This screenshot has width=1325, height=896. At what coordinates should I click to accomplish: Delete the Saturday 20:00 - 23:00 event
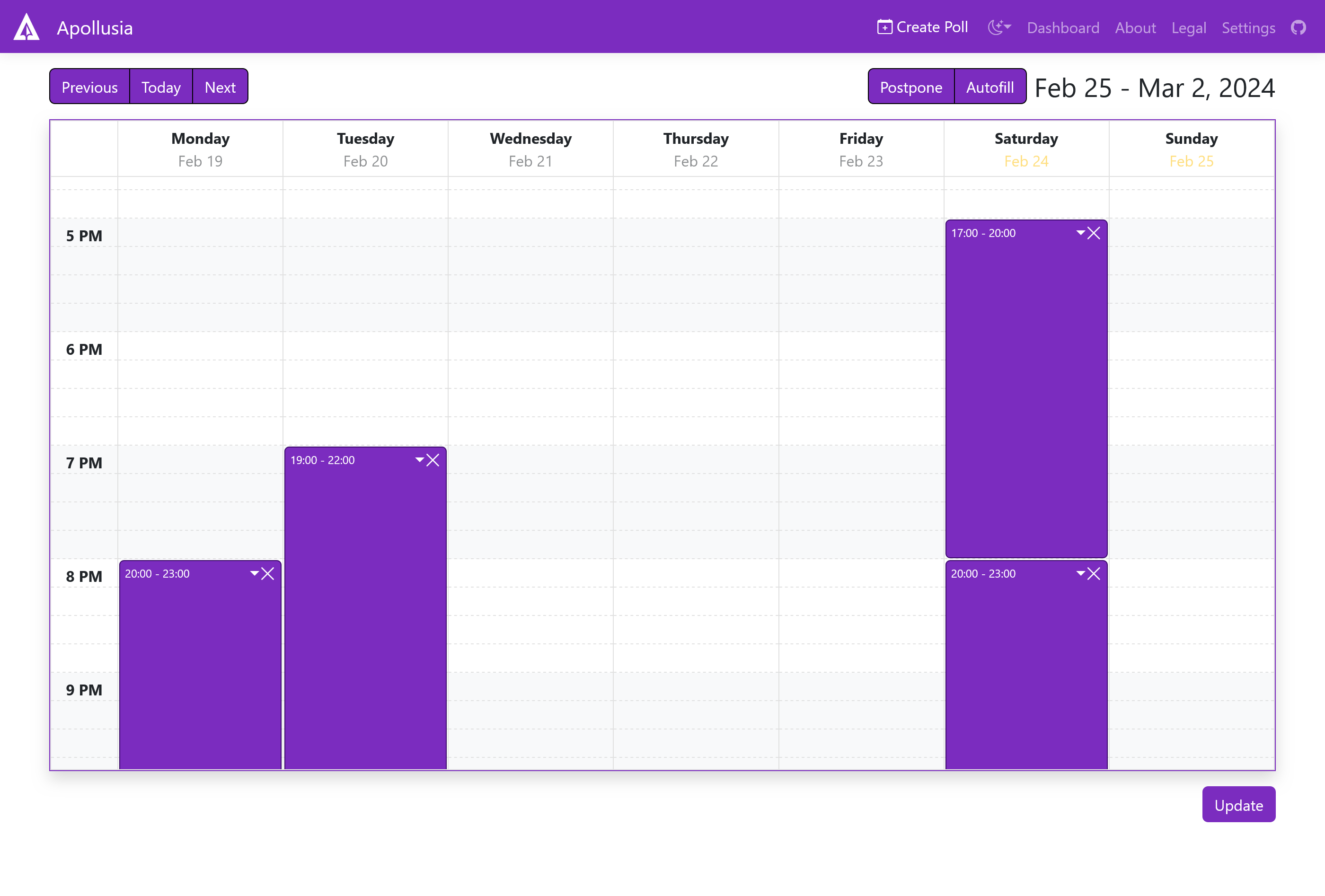[x=1094, y=573]
